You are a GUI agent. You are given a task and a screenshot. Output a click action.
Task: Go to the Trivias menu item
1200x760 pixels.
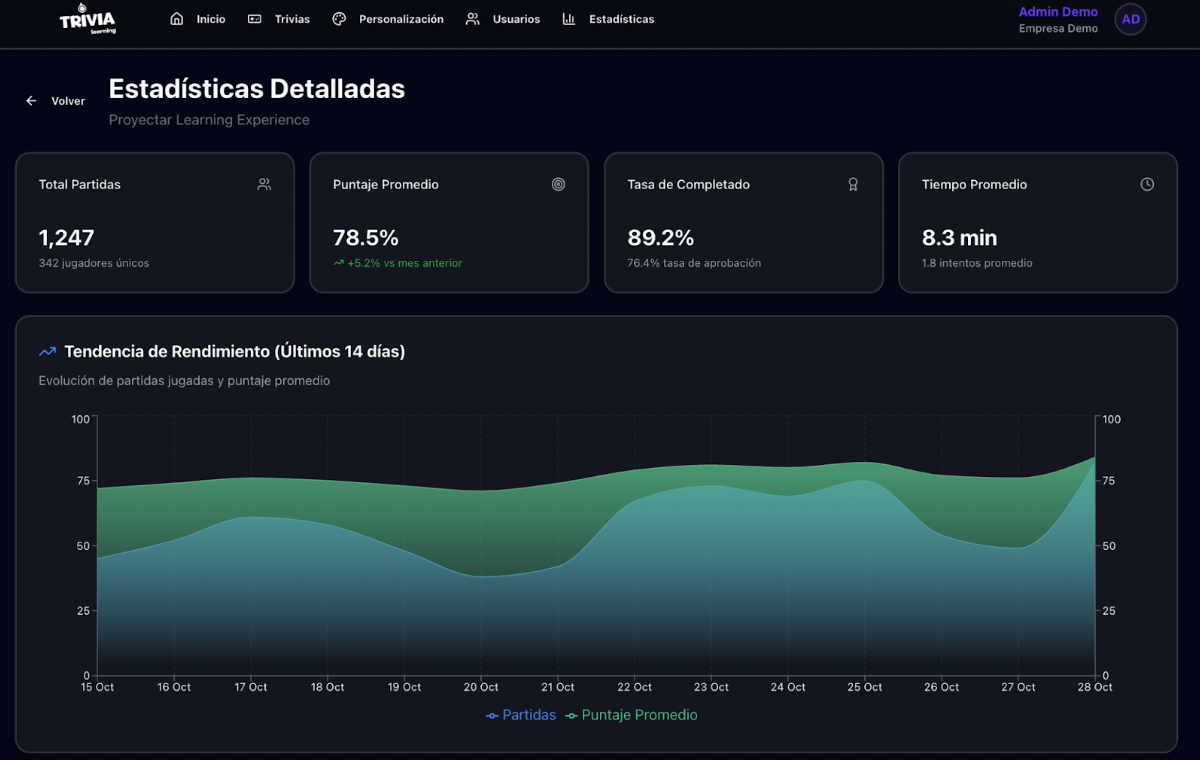(x=292, y=19)
